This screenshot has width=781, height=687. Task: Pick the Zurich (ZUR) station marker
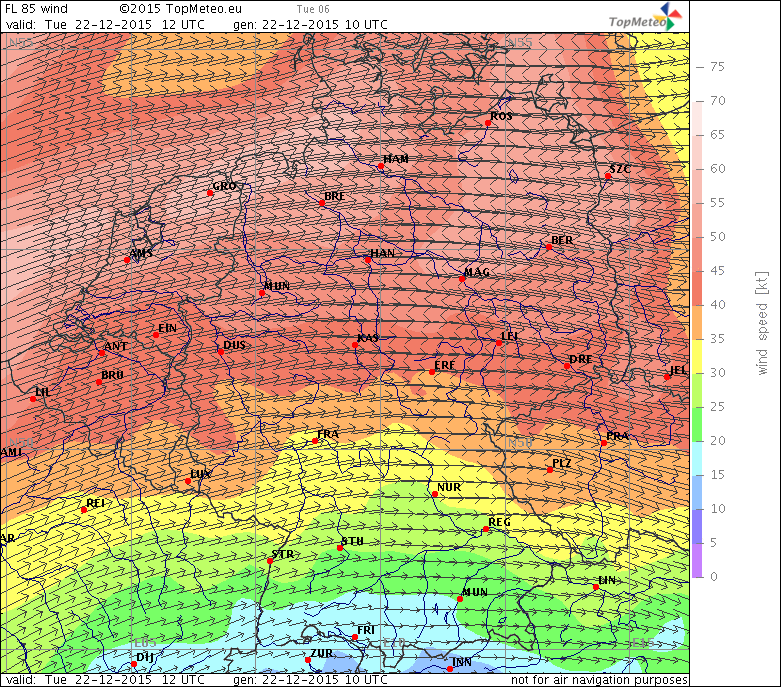(308, 660)
